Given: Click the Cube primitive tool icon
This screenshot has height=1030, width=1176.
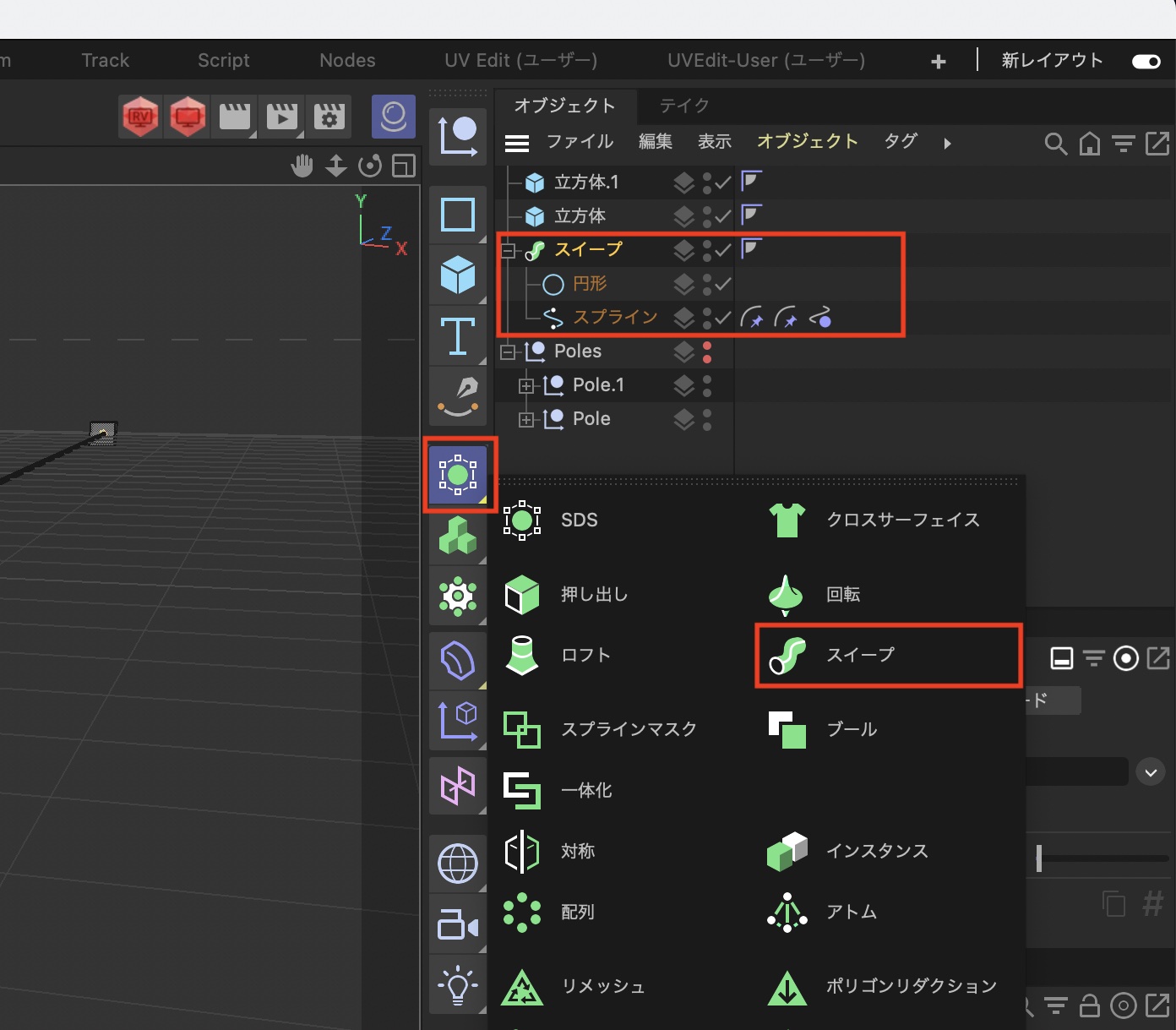Looking at the screenshot, I should click(458, 275).
